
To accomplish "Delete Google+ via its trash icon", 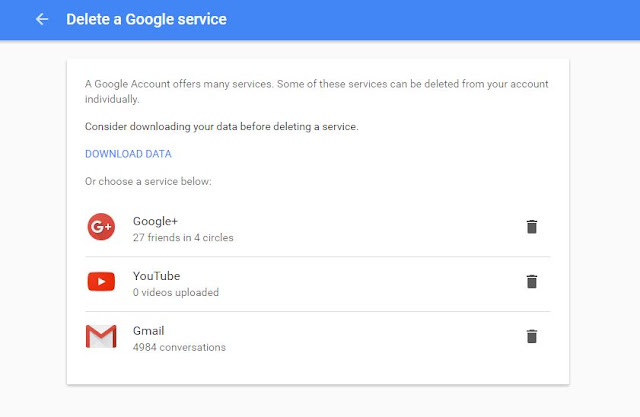I will click(531, 226).
